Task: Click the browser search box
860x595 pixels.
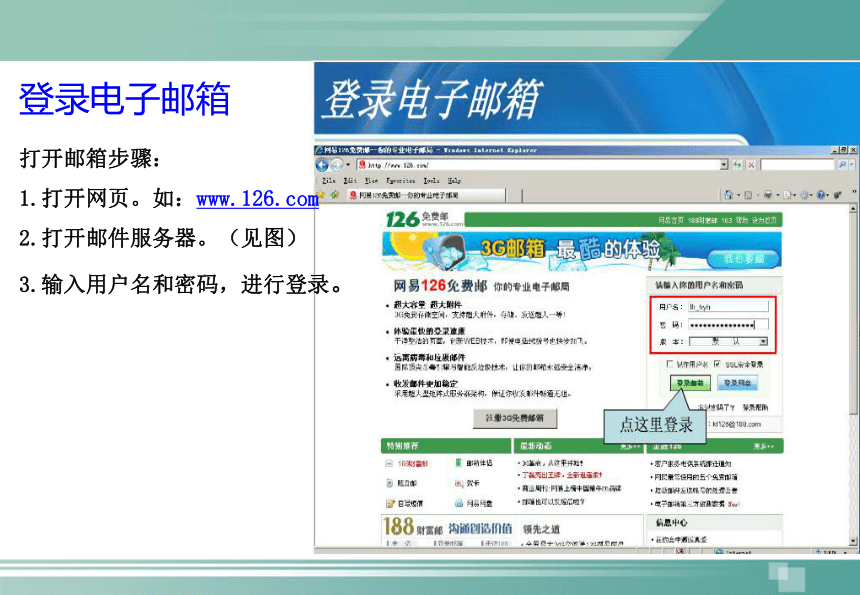Action: 797,165
